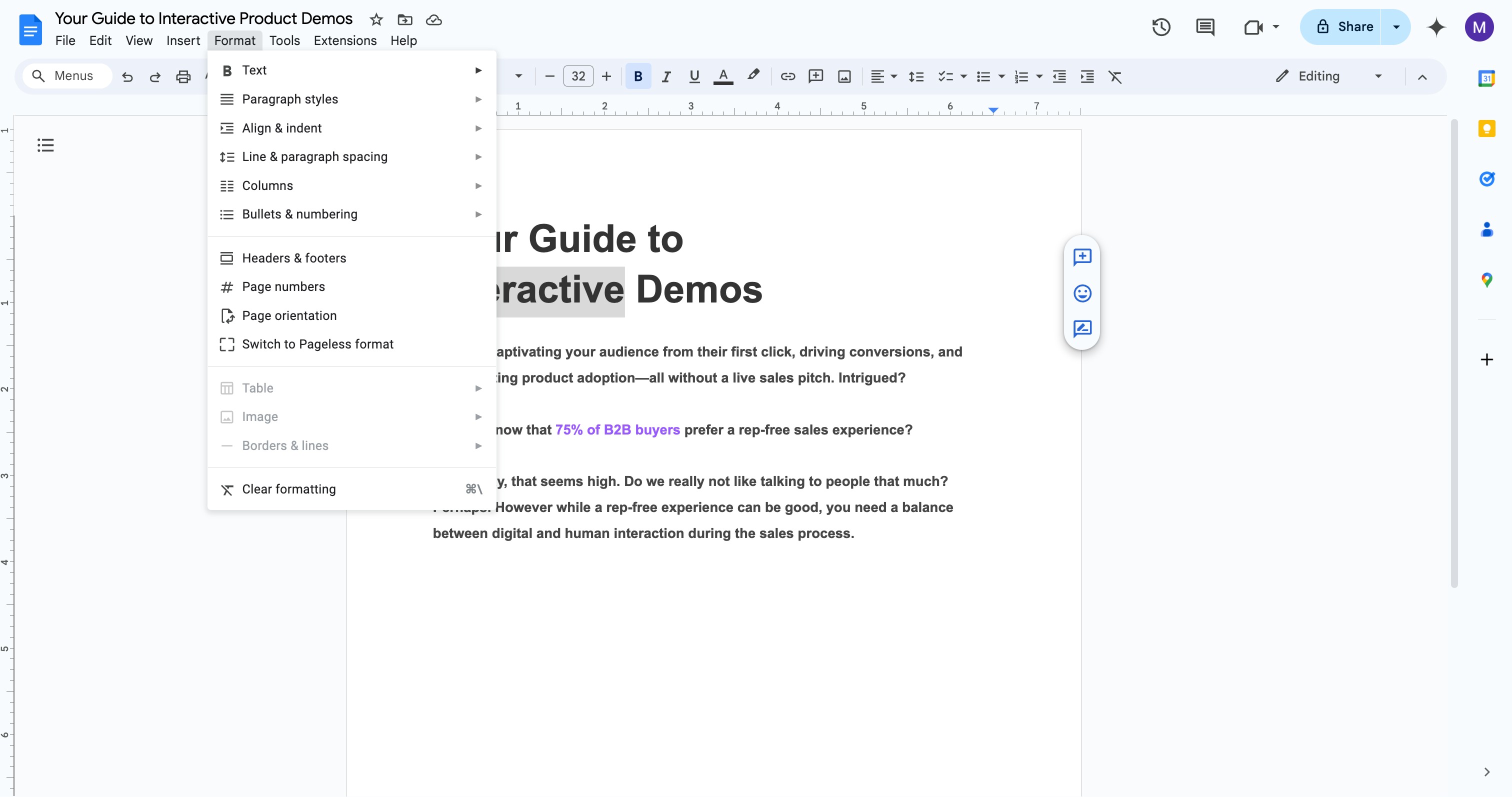Viewport: 1512px width, 797px height.
Task: Toggle the bulleted list button
Action: tap(983, 76)
